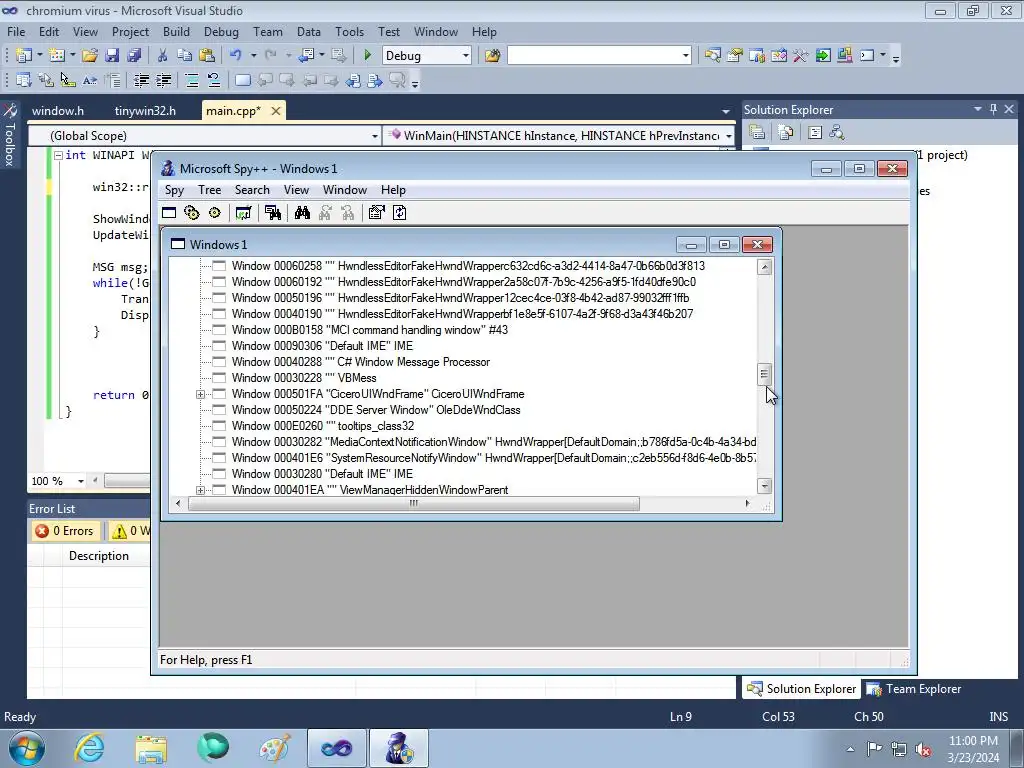Click Show All Files icon in Solution Explorer
Image resolution: width=1024 pixels, height=768 pixels.
[786, 133]
